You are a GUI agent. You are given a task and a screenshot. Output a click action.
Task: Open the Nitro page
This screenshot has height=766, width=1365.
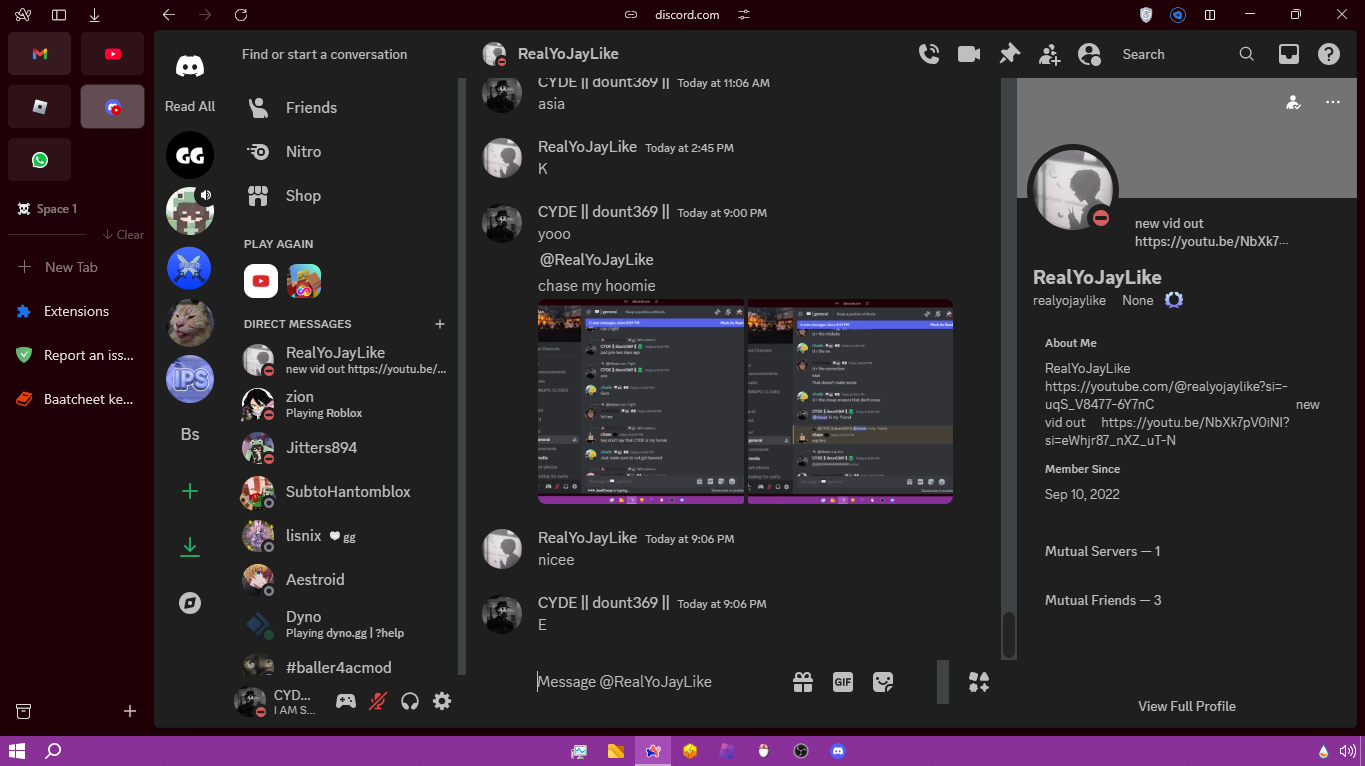pos(347,152)
